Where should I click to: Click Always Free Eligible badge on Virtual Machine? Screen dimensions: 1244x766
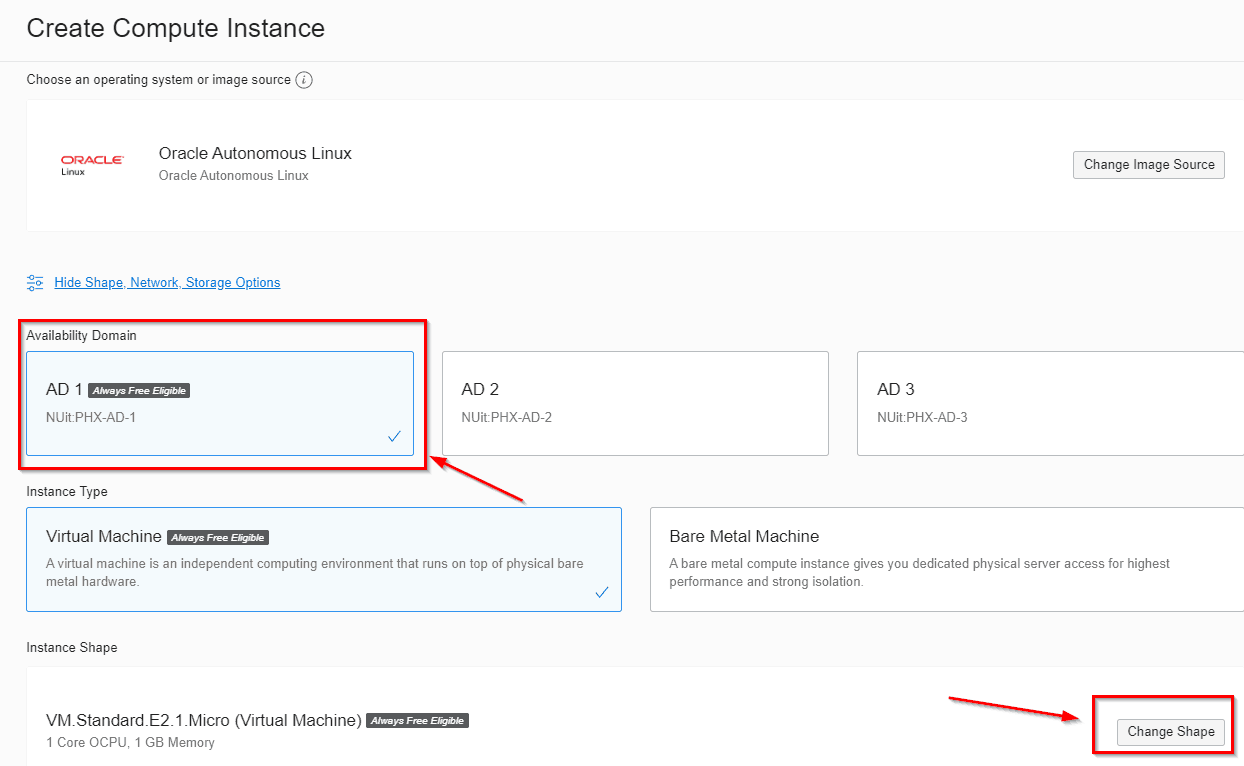click(x=218, y=537)
